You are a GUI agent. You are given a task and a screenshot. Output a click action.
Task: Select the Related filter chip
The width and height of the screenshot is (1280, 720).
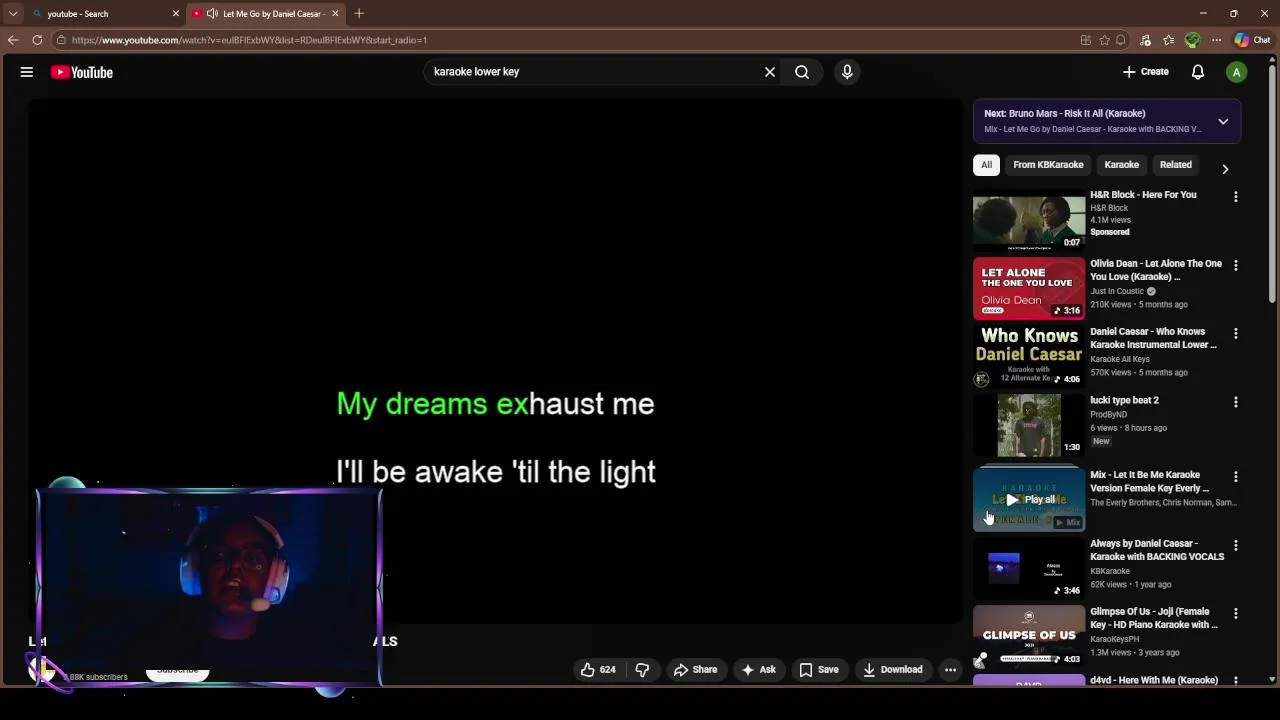1176,165
